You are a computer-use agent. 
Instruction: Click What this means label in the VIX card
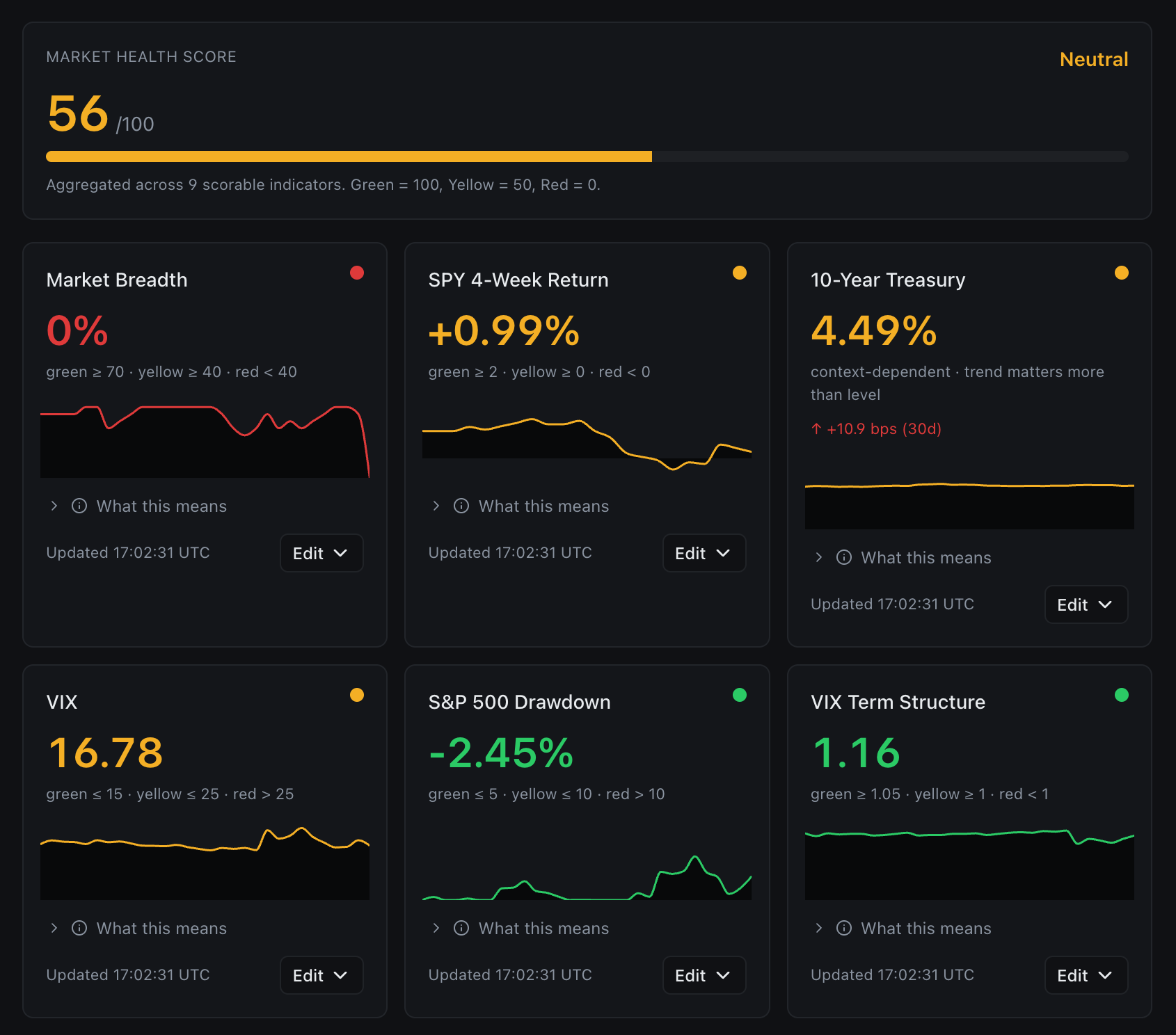click(161, 929)
